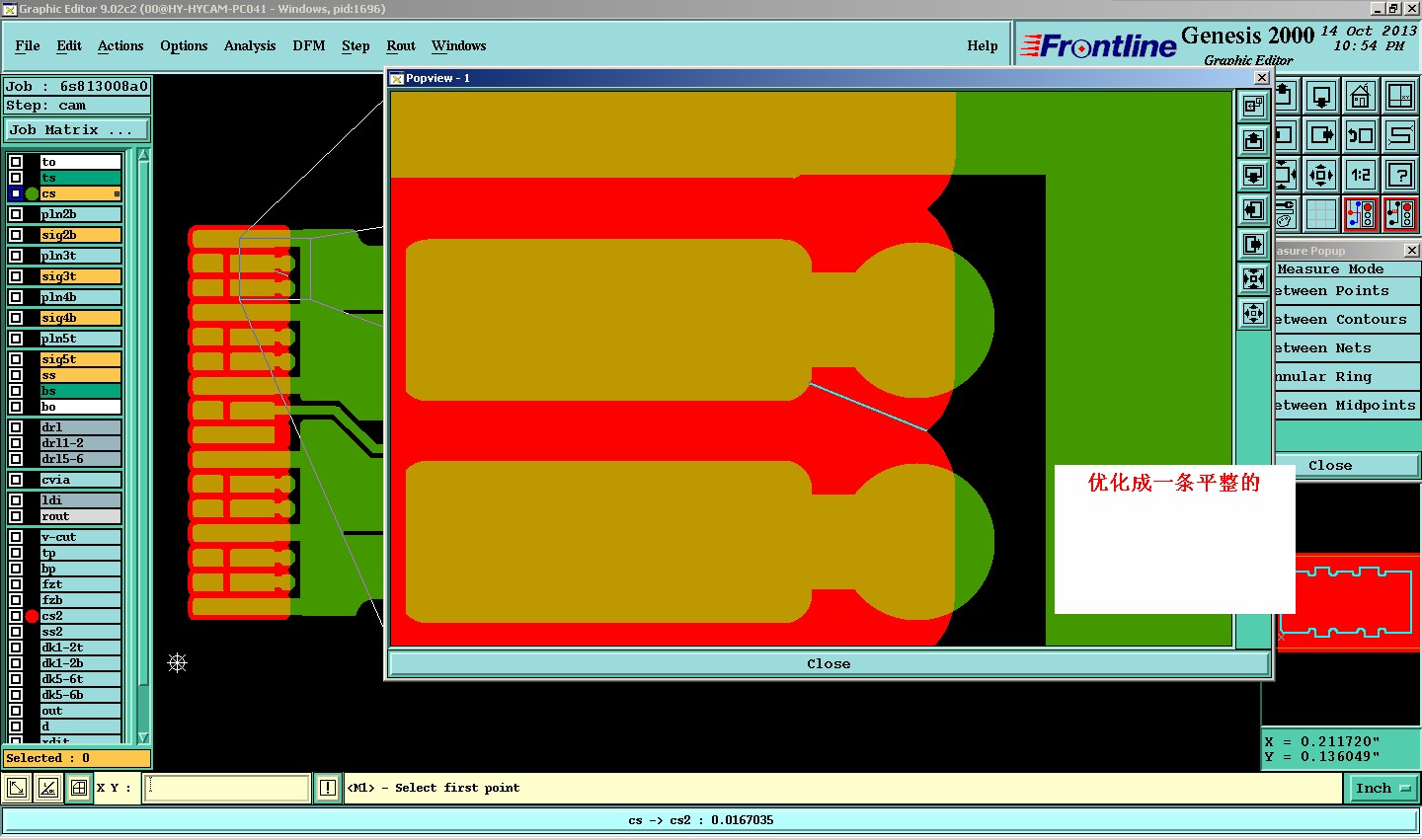Open the Inch units dropdown
This screenshot has height=840, width=1422.
pyautogui.click(x=1383, y=788)
